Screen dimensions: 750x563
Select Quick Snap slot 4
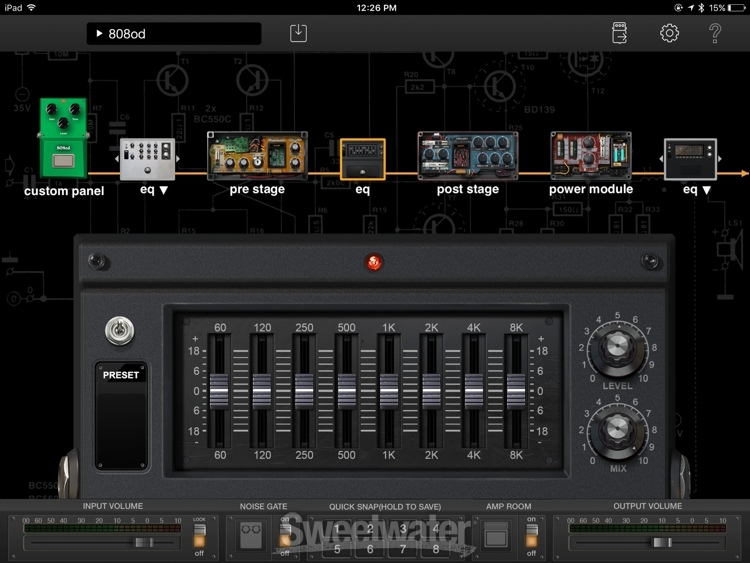(436, 529)
